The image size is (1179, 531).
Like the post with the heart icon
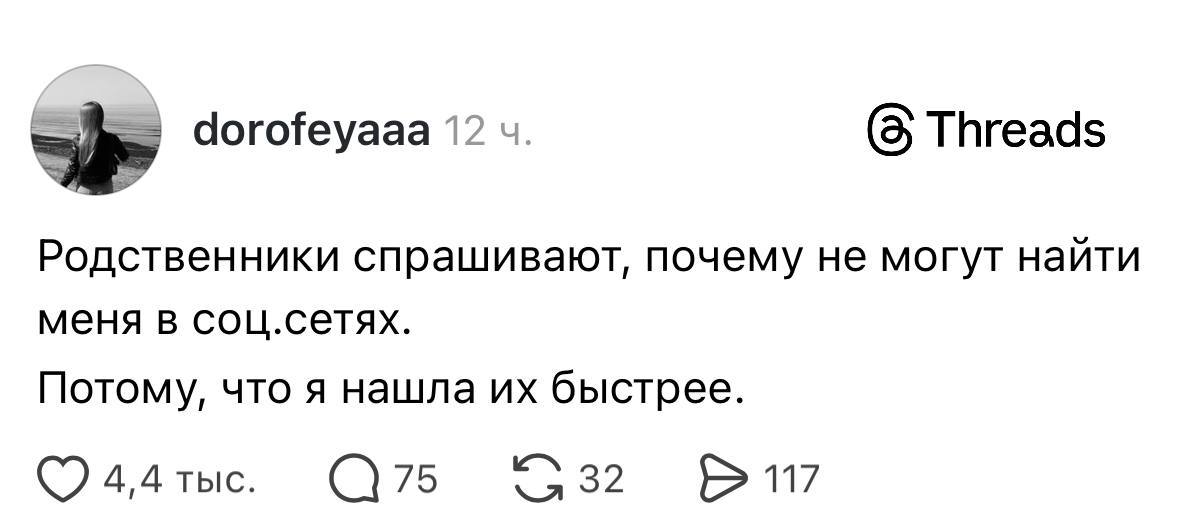tap(63, 480)
